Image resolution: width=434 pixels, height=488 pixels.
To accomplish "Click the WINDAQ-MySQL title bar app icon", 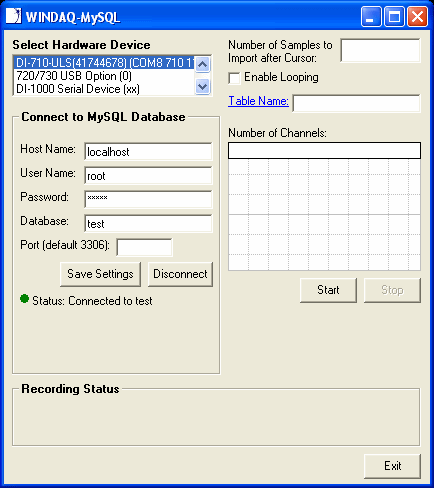I will (x=13, y=16).
